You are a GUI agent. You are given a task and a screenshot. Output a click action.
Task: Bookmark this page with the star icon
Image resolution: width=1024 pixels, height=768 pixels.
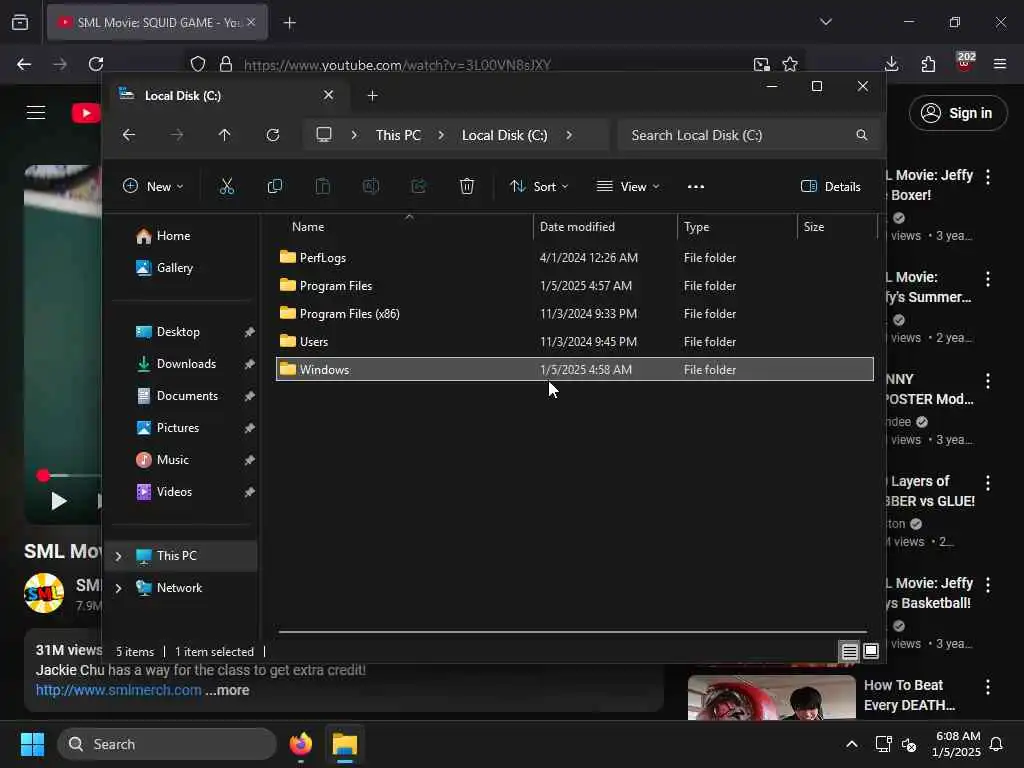click(790, 64)
